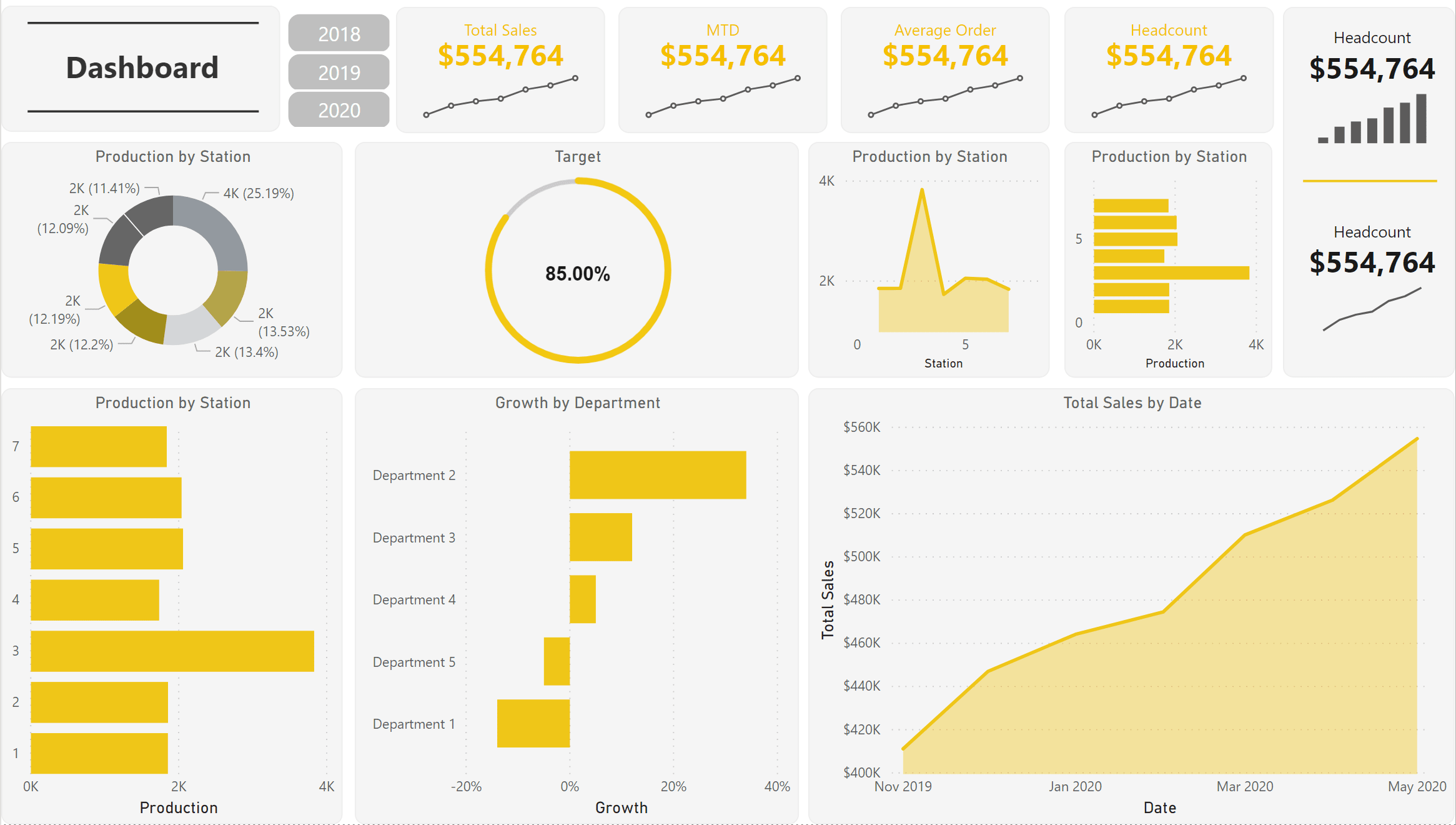Viewport: 1456px width, 825px height.
Task: Click the MTD KPI card
Action: click(723, 69)
